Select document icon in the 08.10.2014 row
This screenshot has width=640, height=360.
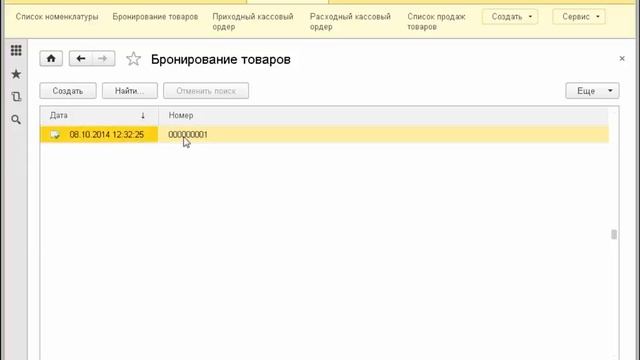55,135
